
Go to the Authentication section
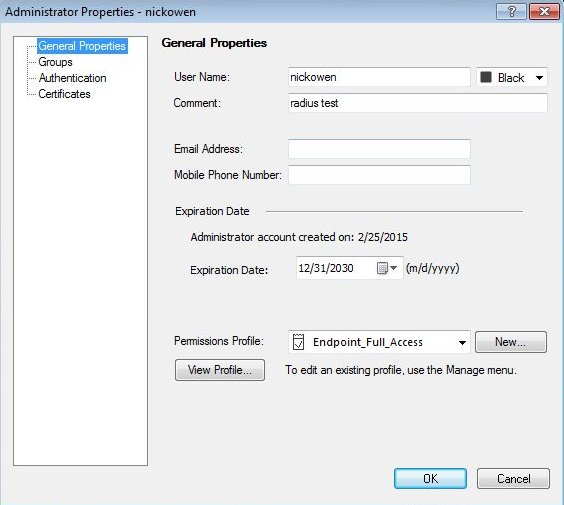tap(72, 78)
